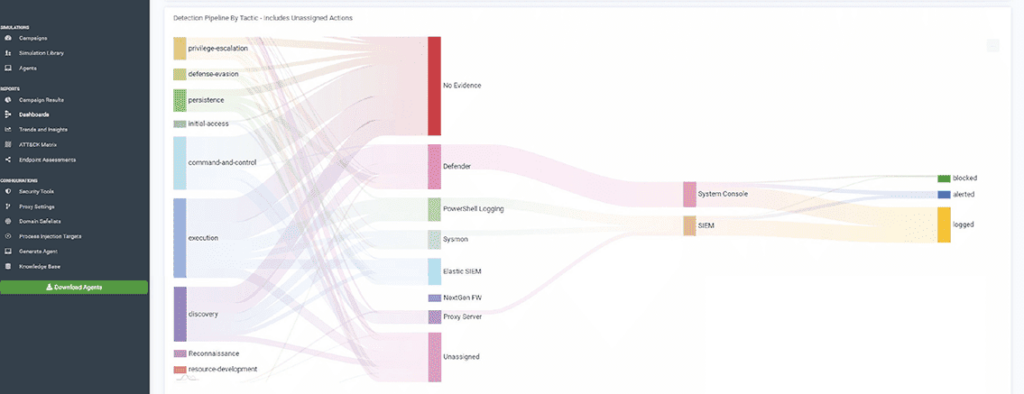Select Endpoint Assessments share icon
1024x394 pixels.
click(8, 159)
